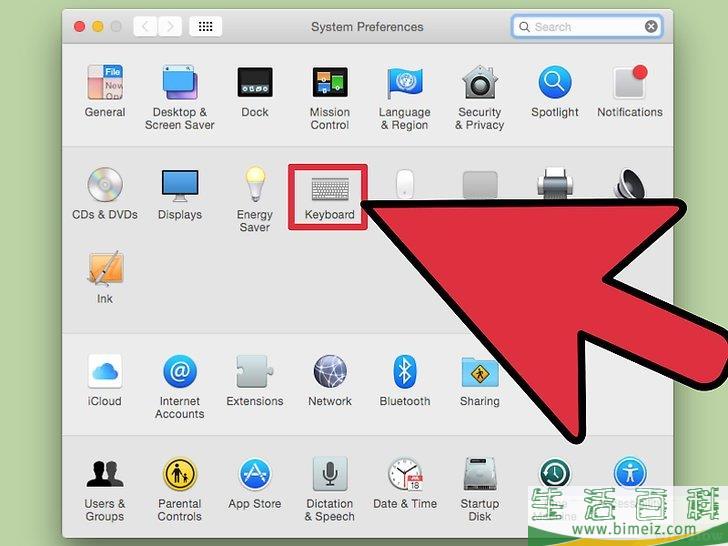728x546 pixels.
Task: Open Dictation & Speech preferences
Action: [330, 490]
